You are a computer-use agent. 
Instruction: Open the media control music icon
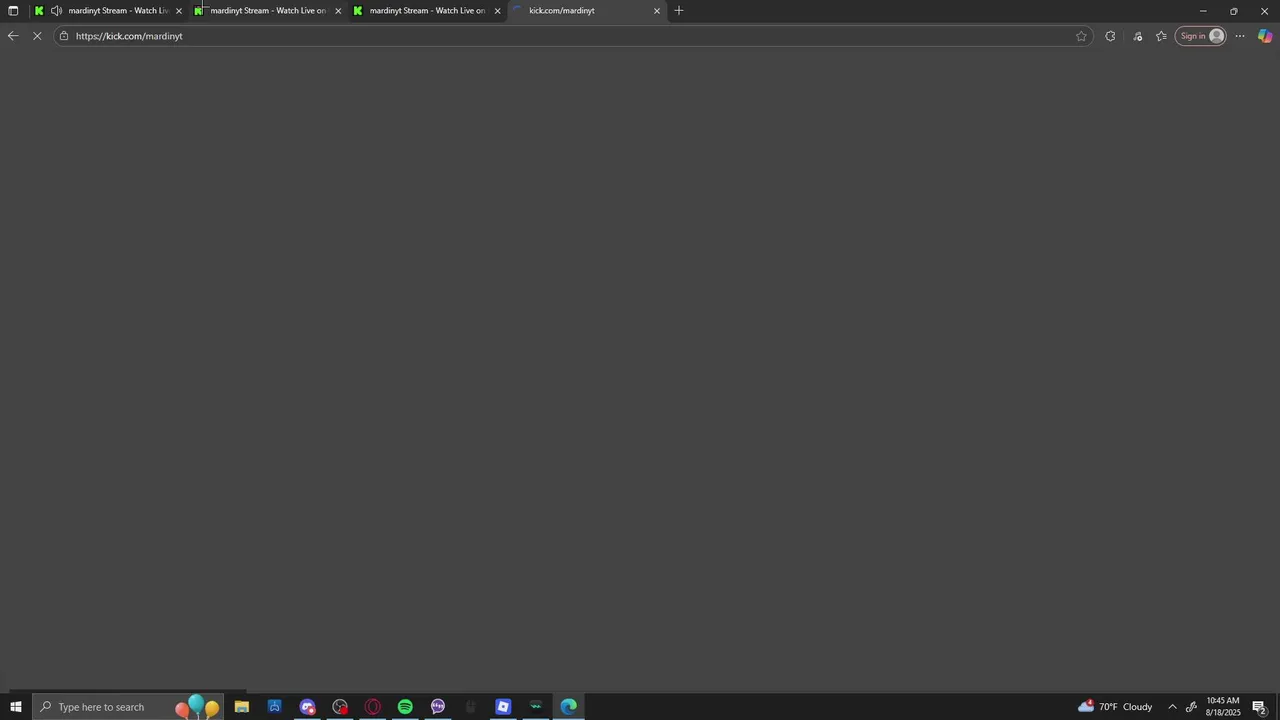pos(1137,36)
